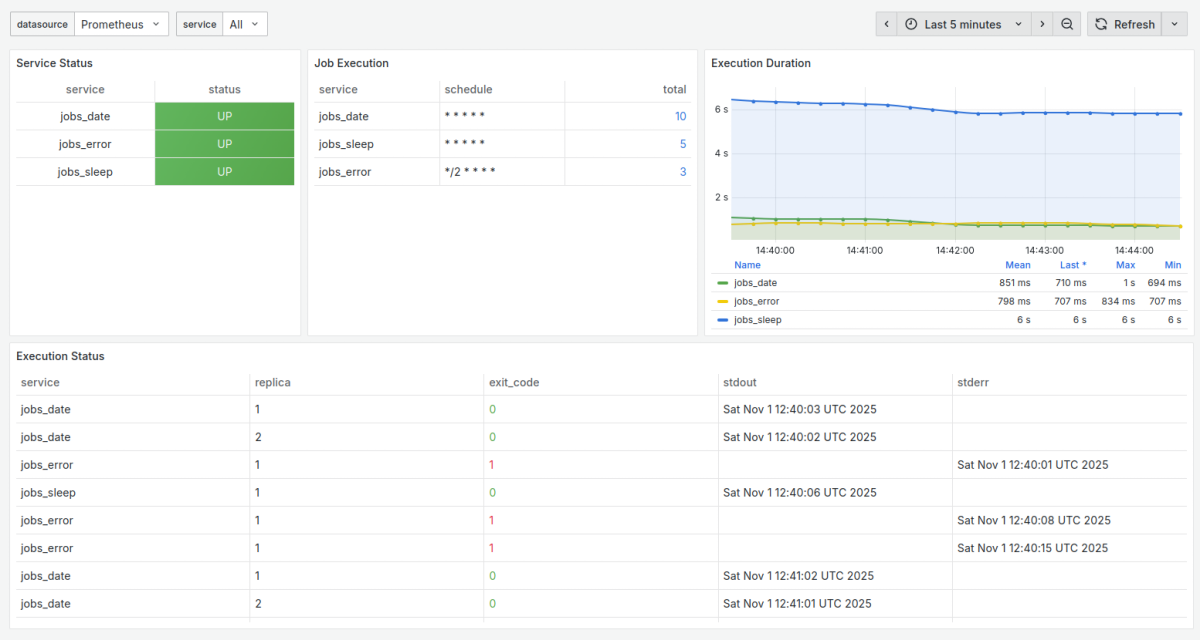
Task: Click the Refresh dashboard button
Action: 1124,24
